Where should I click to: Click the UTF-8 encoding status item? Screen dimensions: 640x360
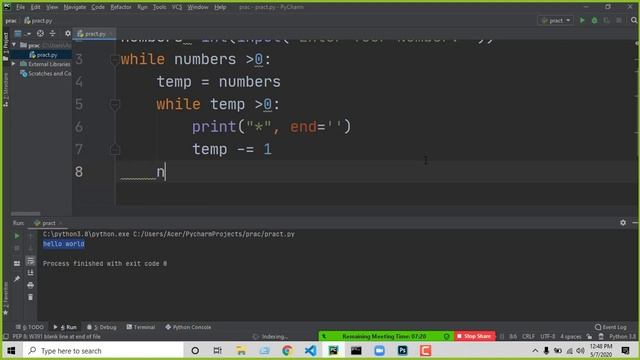547,337
